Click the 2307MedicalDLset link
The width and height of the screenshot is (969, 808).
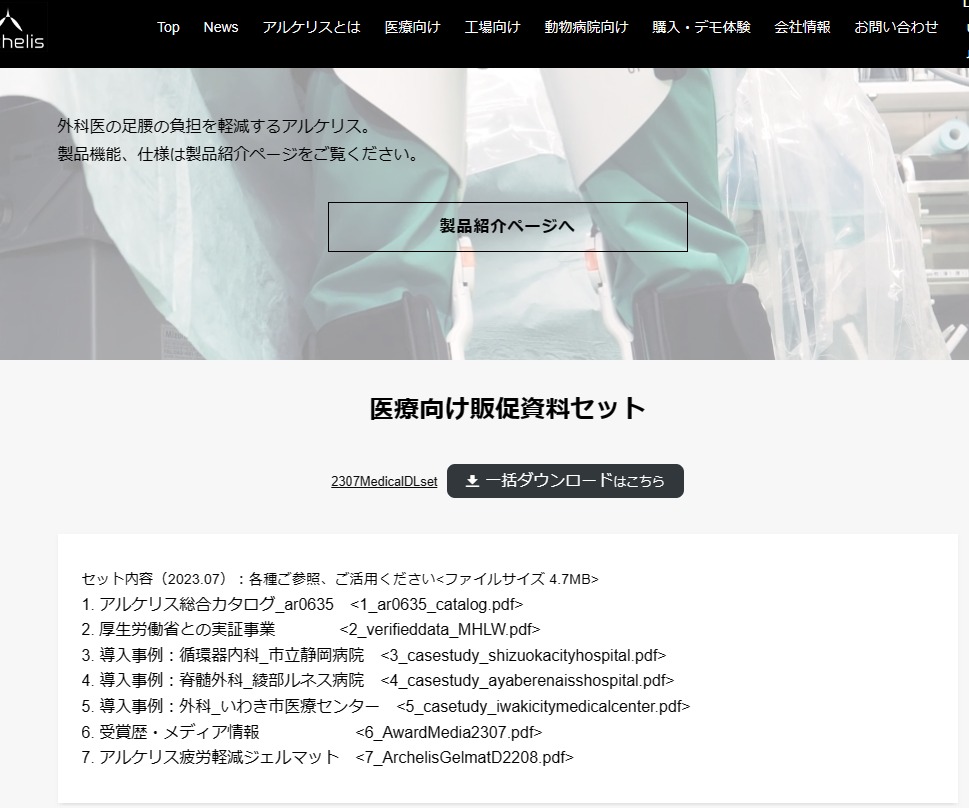tap(384, 482)
